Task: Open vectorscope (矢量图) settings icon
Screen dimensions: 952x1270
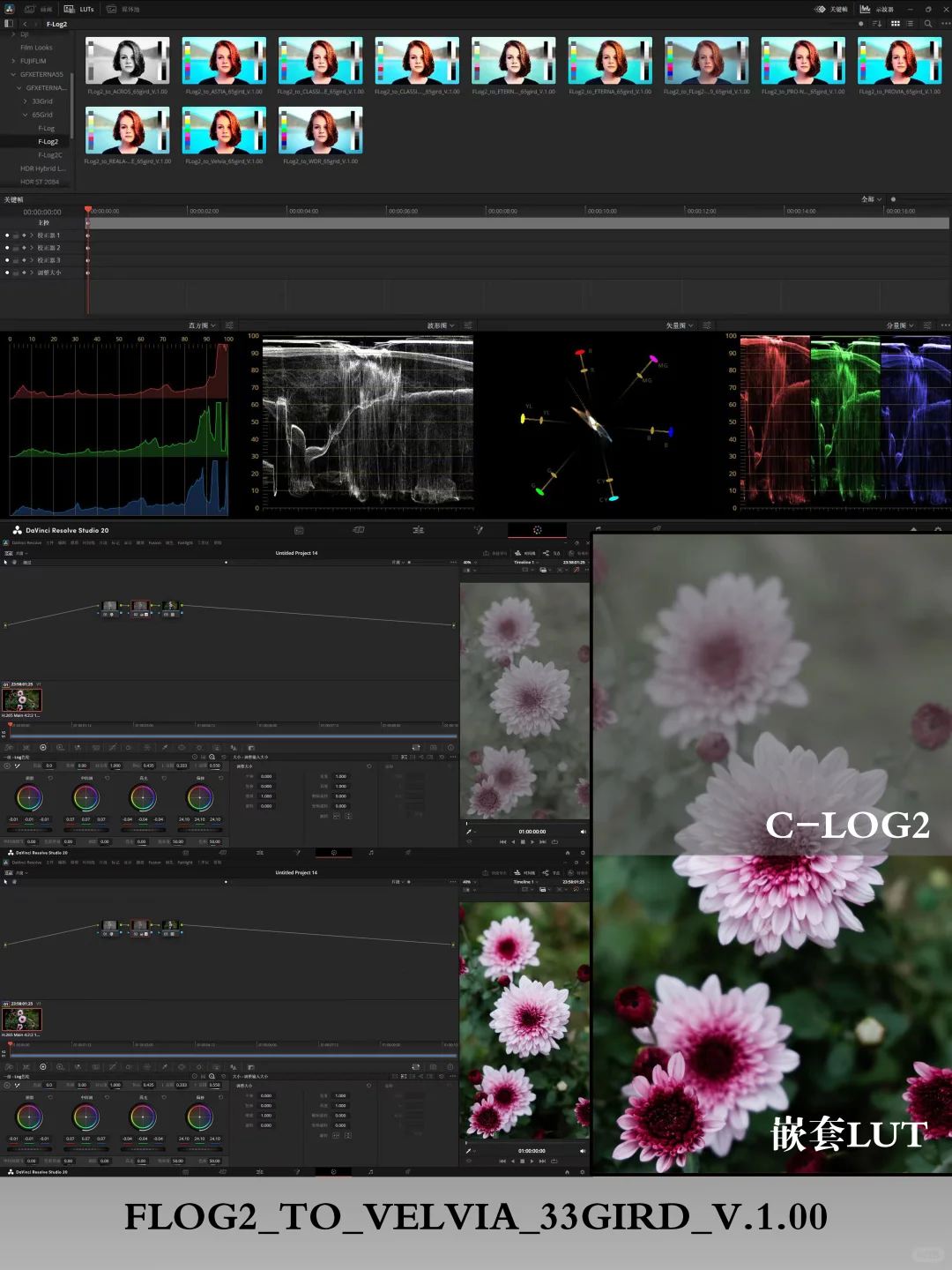Action: (707, 325)
